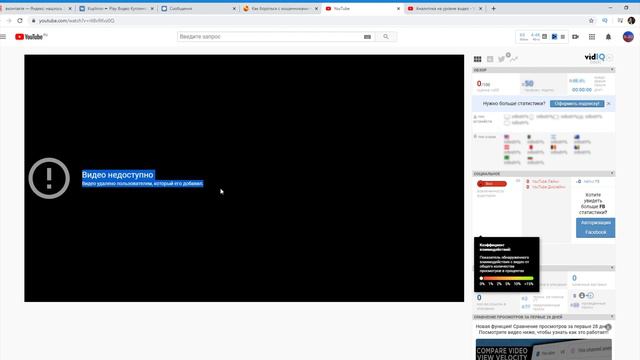Close the active YouTube tab

(x=398, y=9)
